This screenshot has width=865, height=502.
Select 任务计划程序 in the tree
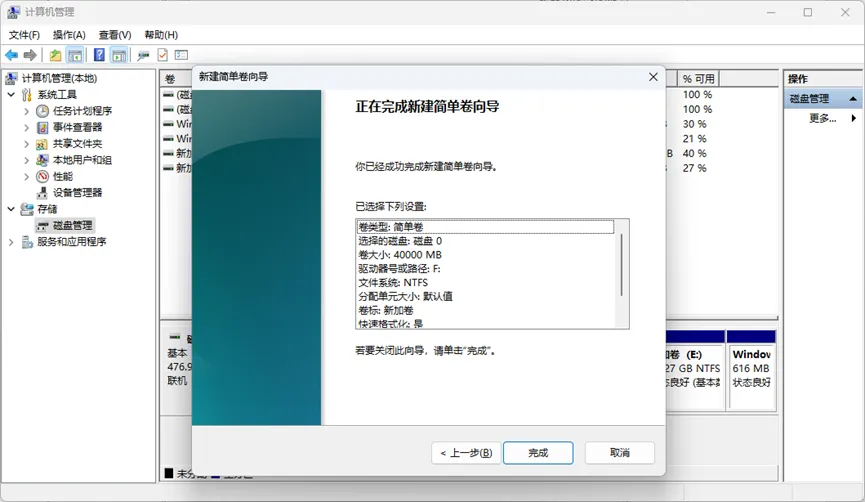82,111
